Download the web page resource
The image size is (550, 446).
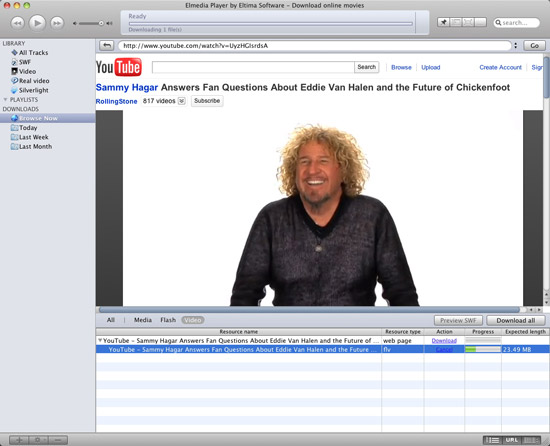pyautogui.click(x=444, y=341)
